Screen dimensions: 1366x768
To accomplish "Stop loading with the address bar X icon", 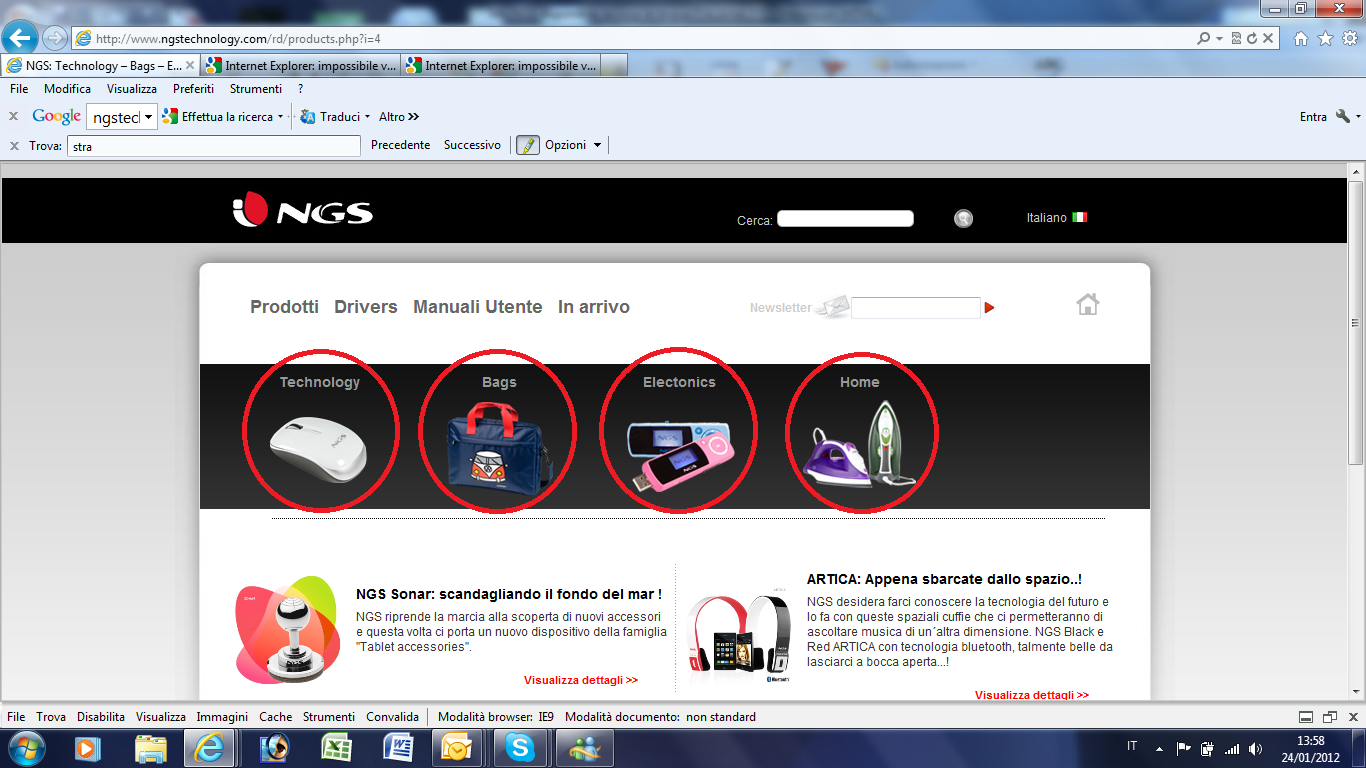I will click(x=1268, y=38).
